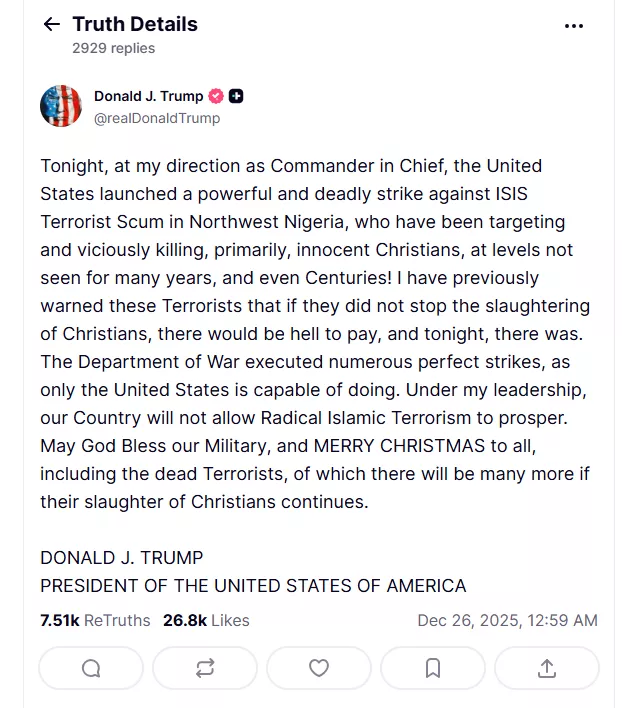The height and width of the screenshot is (708, 622).
Task: View the 26.8k Likes list
Action: [206, 621]
